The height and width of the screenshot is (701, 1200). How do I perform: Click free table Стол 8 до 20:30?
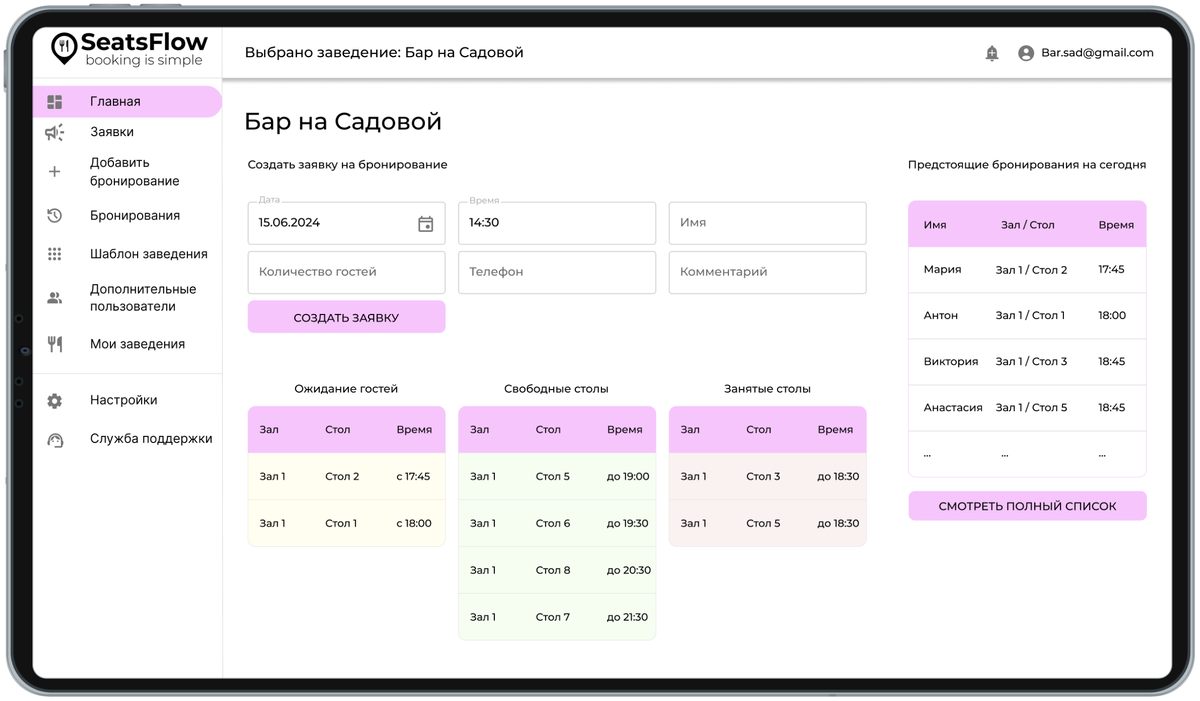pos(557,570)
